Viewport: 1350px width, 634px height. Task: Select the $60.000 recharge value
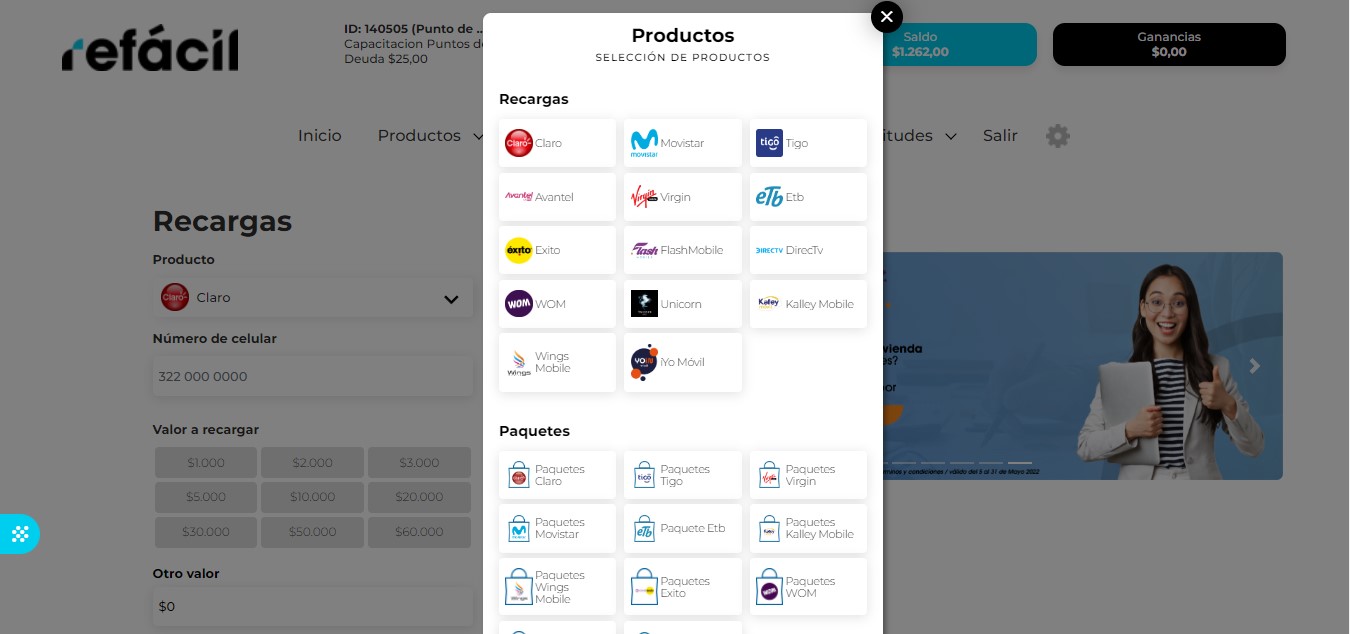[419, 532]
